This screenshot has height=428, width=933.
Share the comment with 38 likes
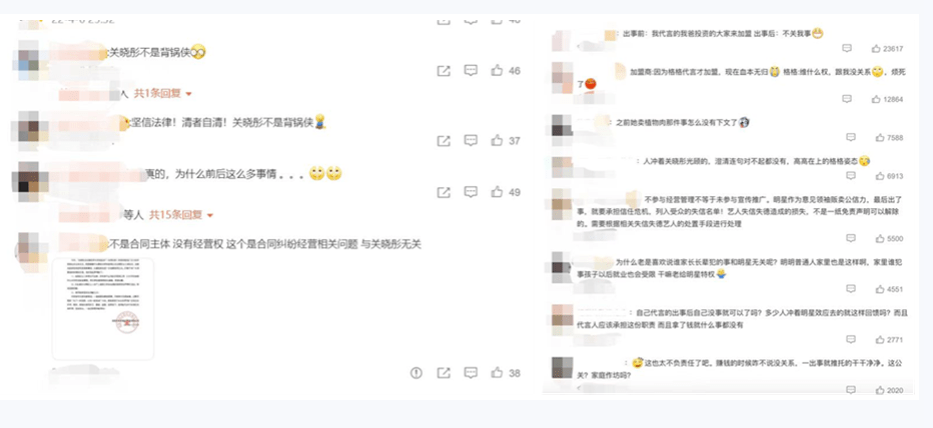coord(443,373)
